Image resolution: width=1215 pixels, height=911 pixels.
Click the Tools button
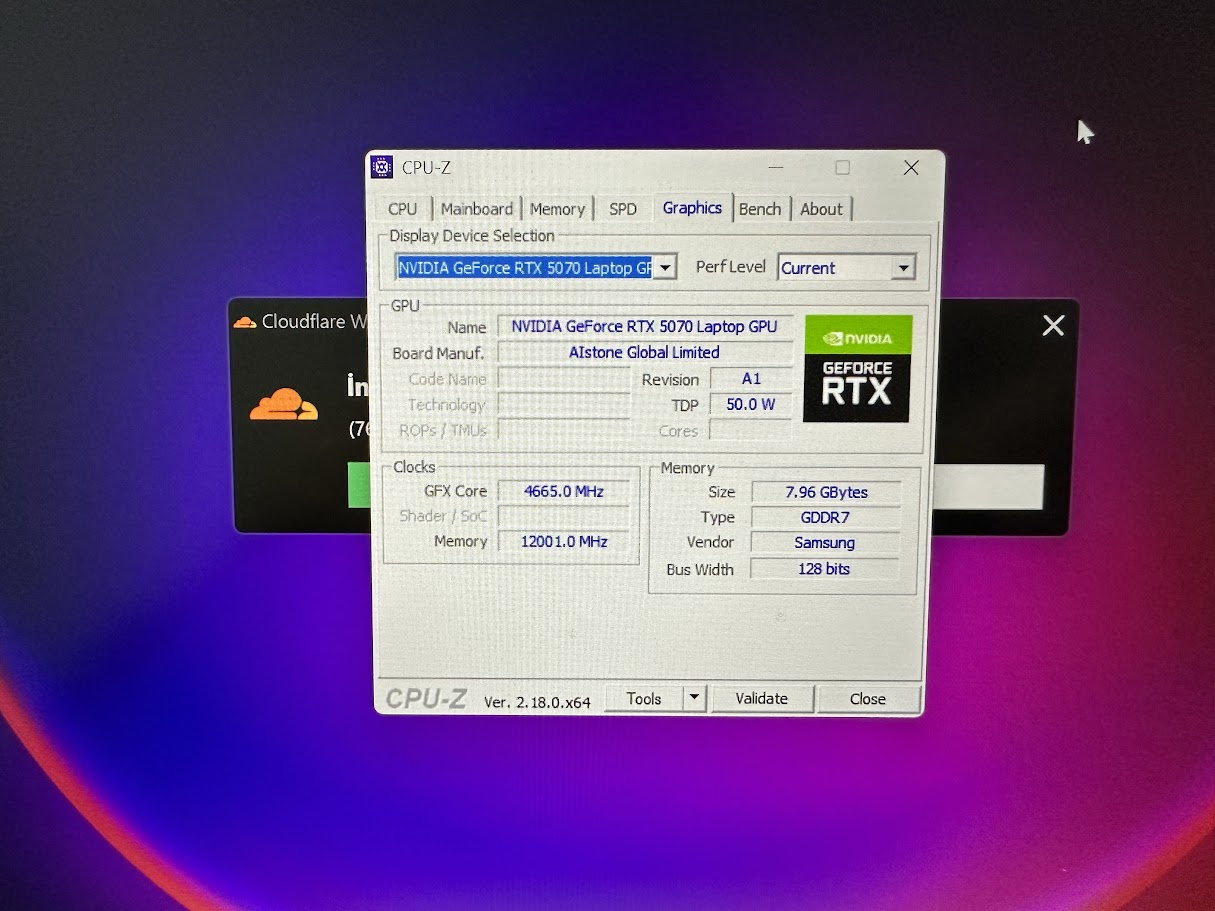[644, 699]
